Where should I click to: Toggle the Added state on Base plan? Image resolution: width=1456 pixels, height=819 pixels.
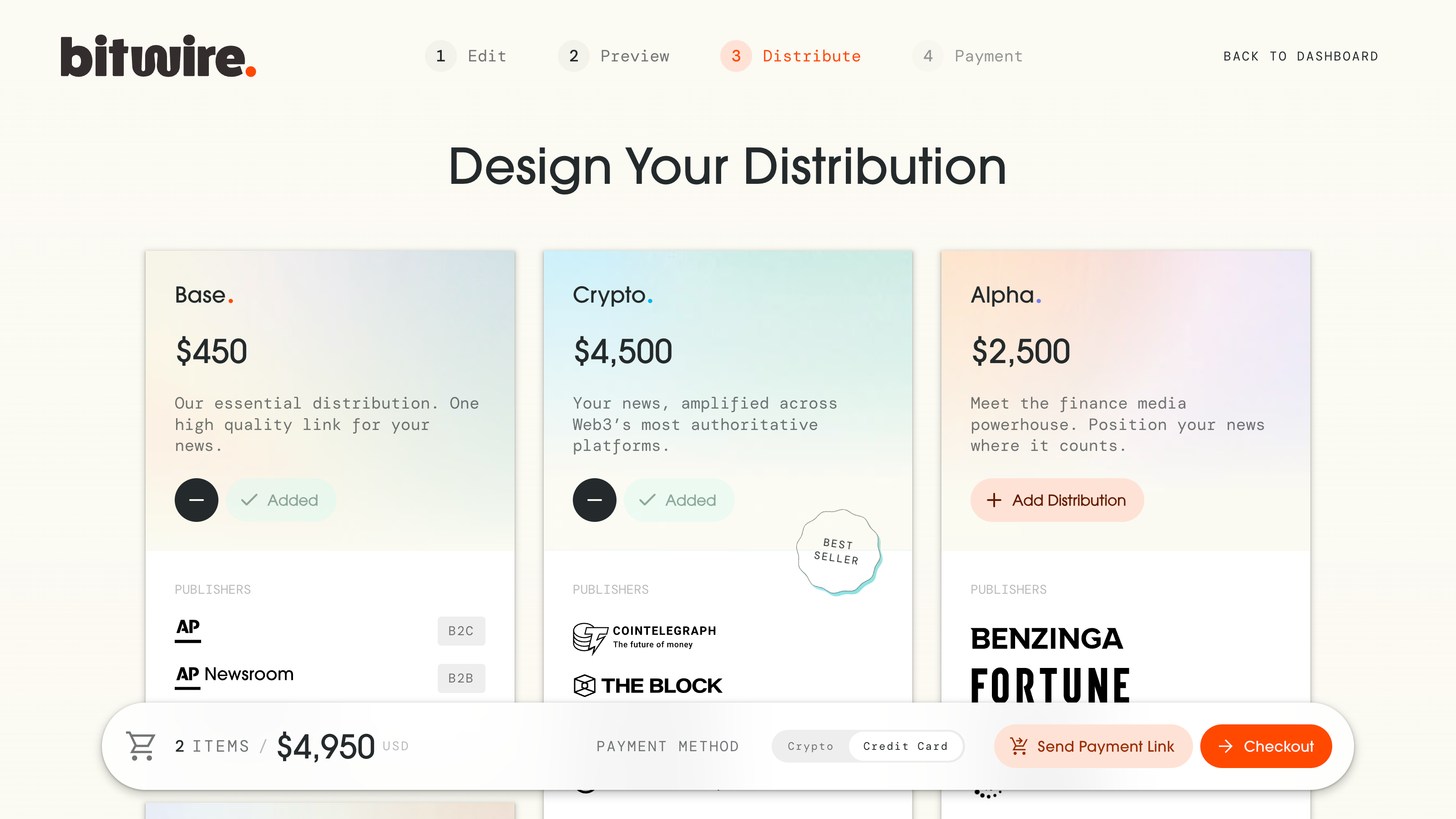click(281, 500)
